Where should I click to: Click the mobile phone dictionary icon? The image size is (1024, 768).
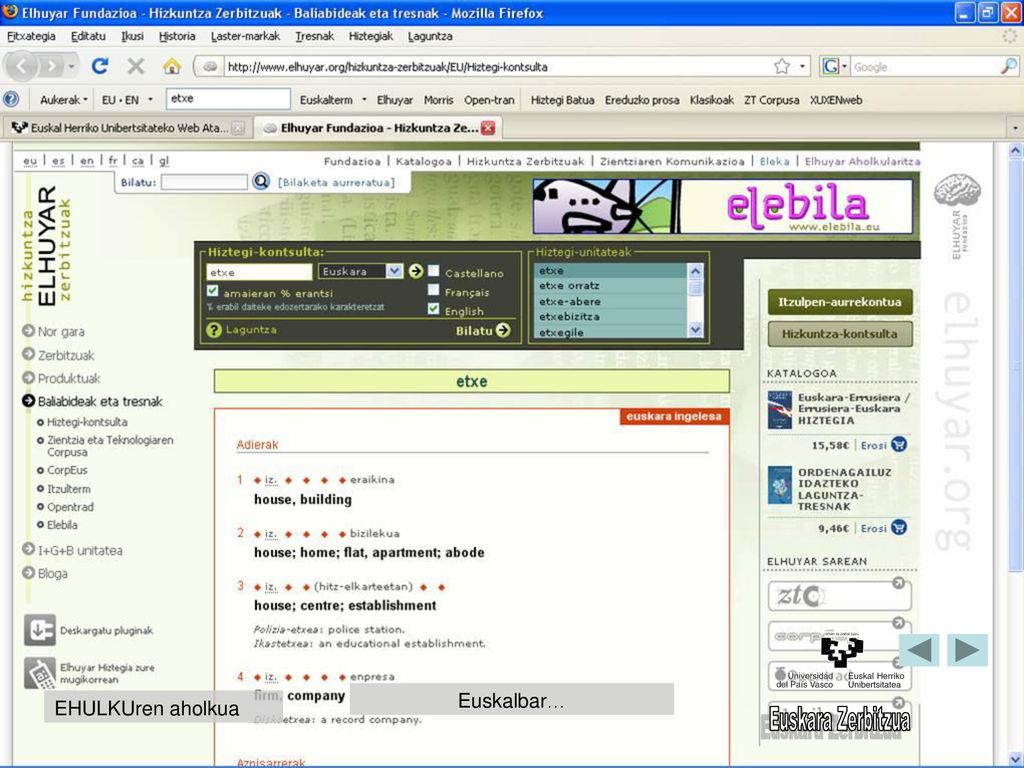(40, 673)
